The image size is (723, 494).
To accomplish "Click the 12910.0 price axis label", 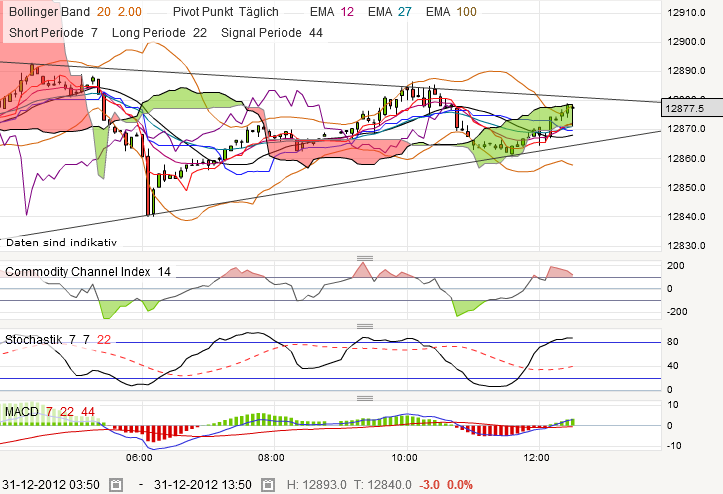I will (x=686, y=12).
